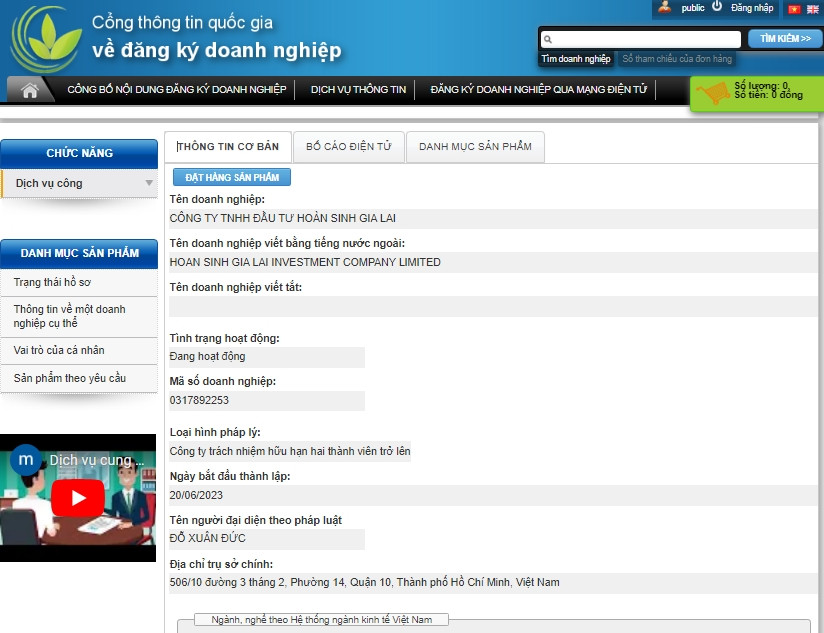This screenshot has height=633, width=824.
Task: Switch language using the UK flag
Action: 812,9
